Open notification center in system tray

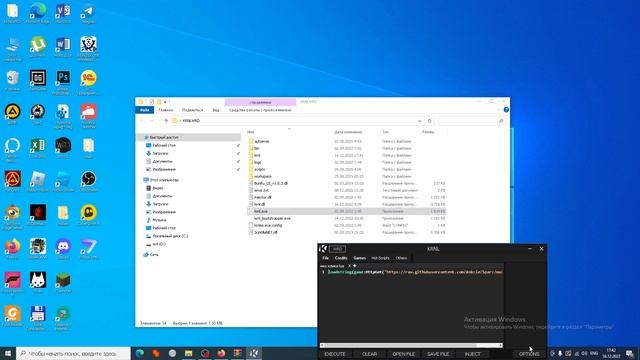tap(630, 353)
